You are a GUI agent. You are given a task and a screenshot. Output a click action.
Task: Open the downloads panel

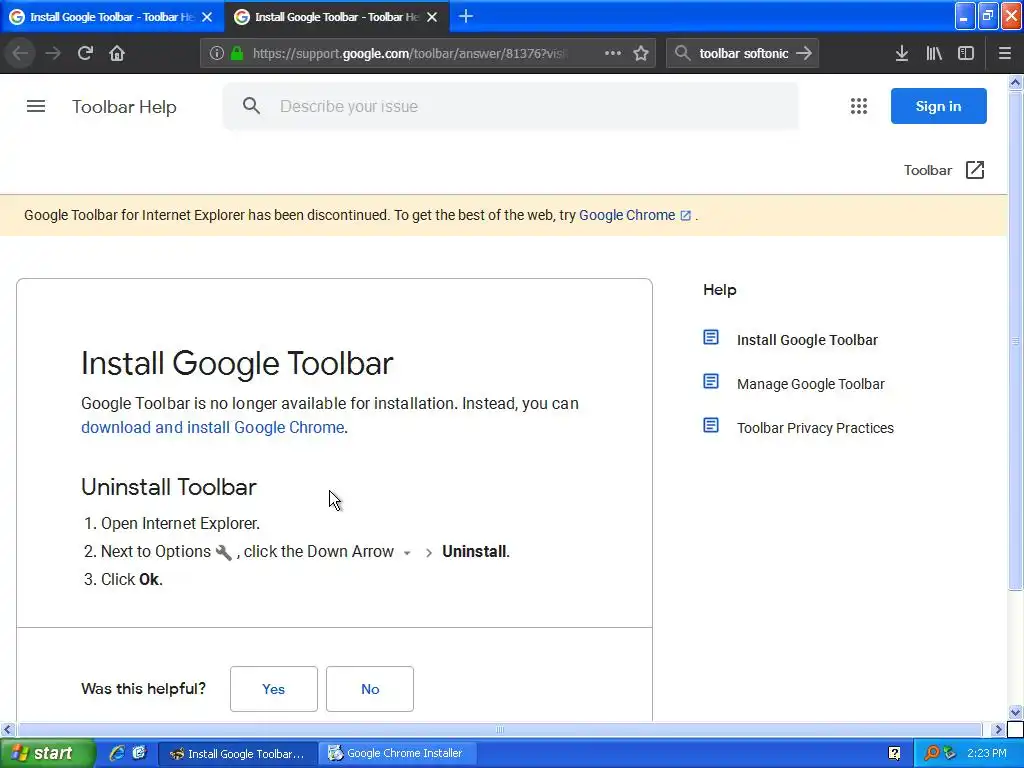[x=902, y=53]
